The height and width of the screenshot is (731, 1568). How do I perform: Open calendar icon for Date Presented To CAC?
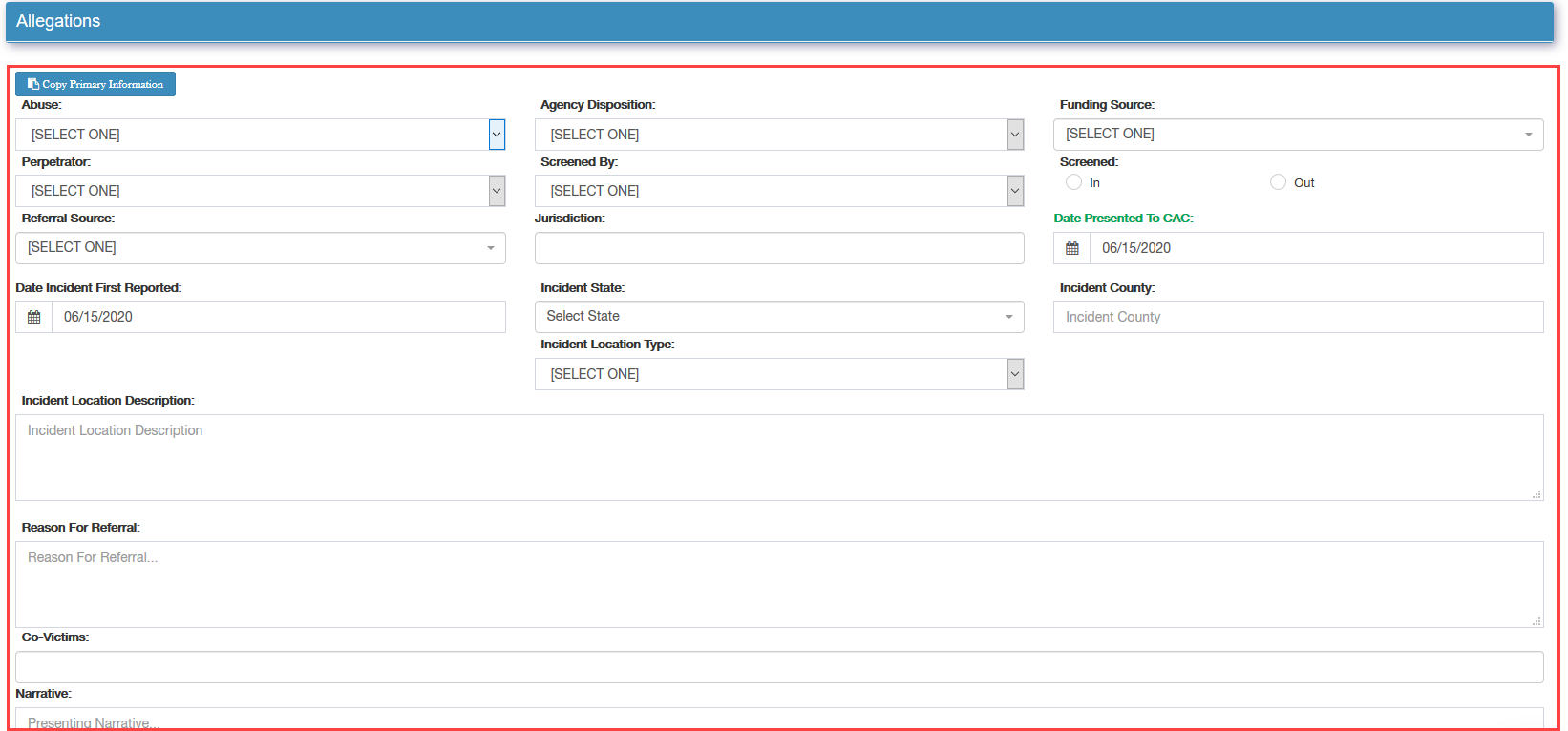pyautogui.click(x=1072, y=248)
